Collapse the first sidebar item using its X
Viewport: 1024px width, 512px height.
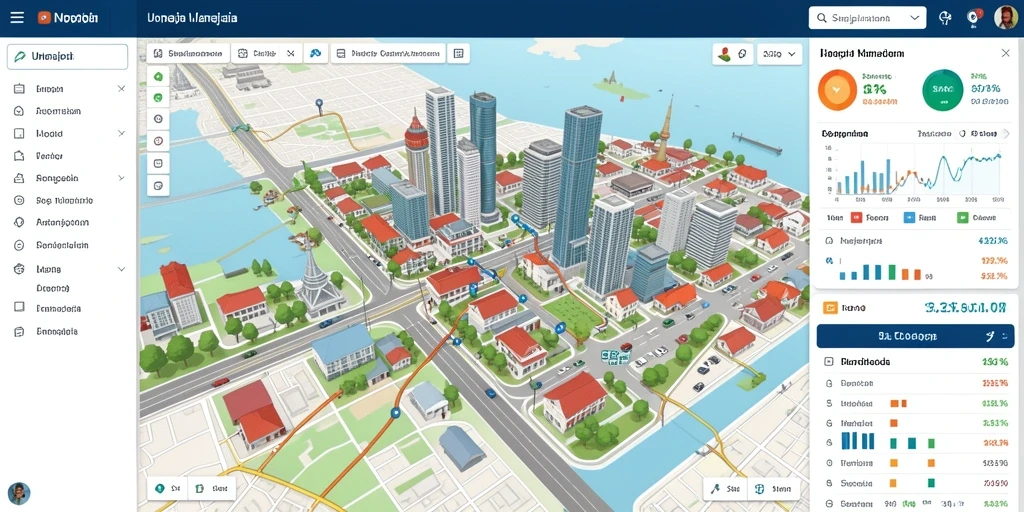tap(121, 88)
